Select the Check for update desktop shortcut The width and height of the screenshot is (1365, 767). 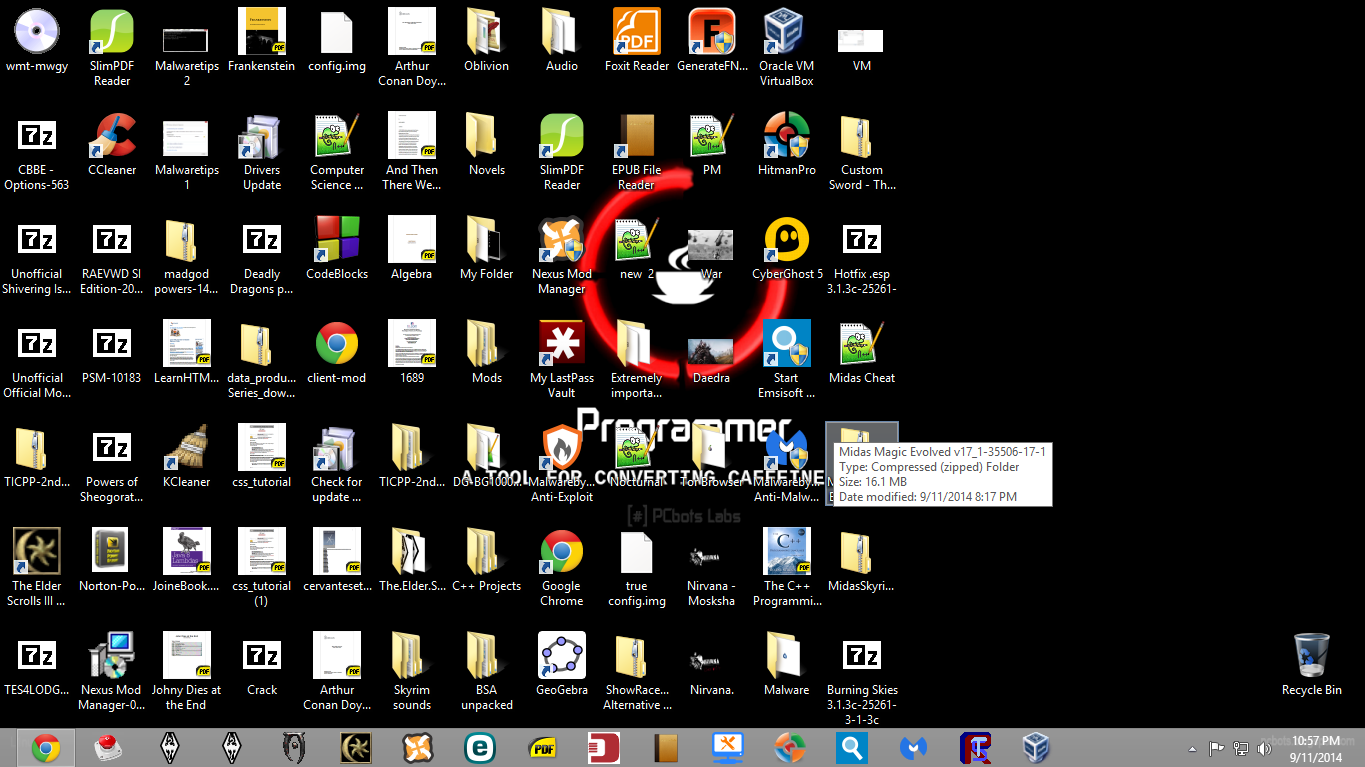coord(337,462)
